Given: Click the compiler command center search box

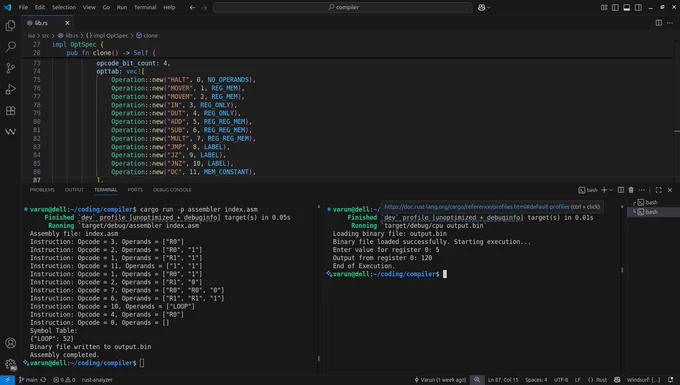Looking at the screenshot, I should point(343,7).
